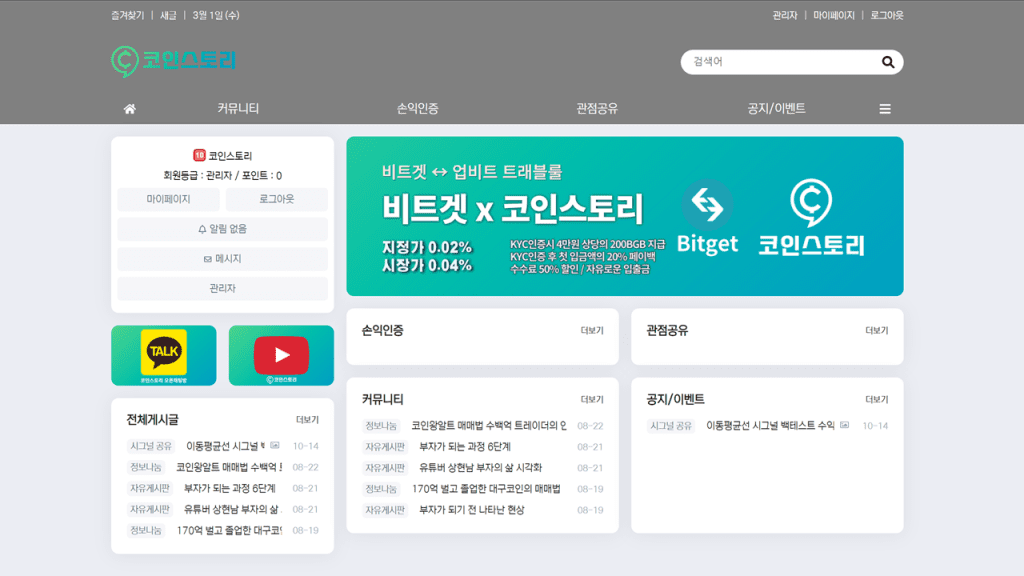The width and height of the screenshot is (1024, 576).
Task: Select 공지/이벤트 in the navigation bar
Action: tap(776, 109)
